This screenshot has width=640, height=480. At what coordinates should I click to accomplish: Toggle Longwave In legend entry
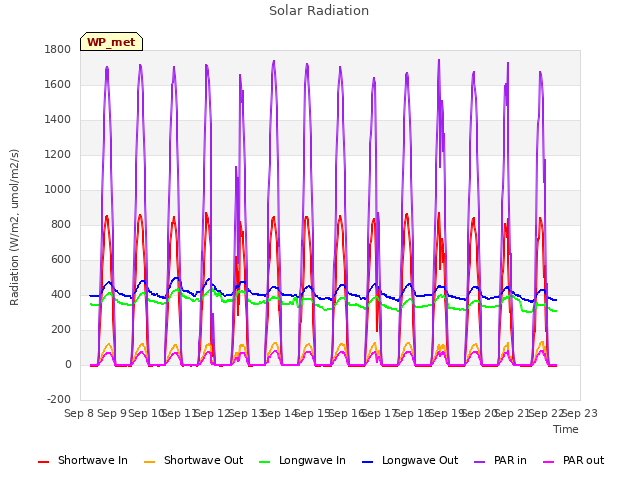(x=302, y=460)
